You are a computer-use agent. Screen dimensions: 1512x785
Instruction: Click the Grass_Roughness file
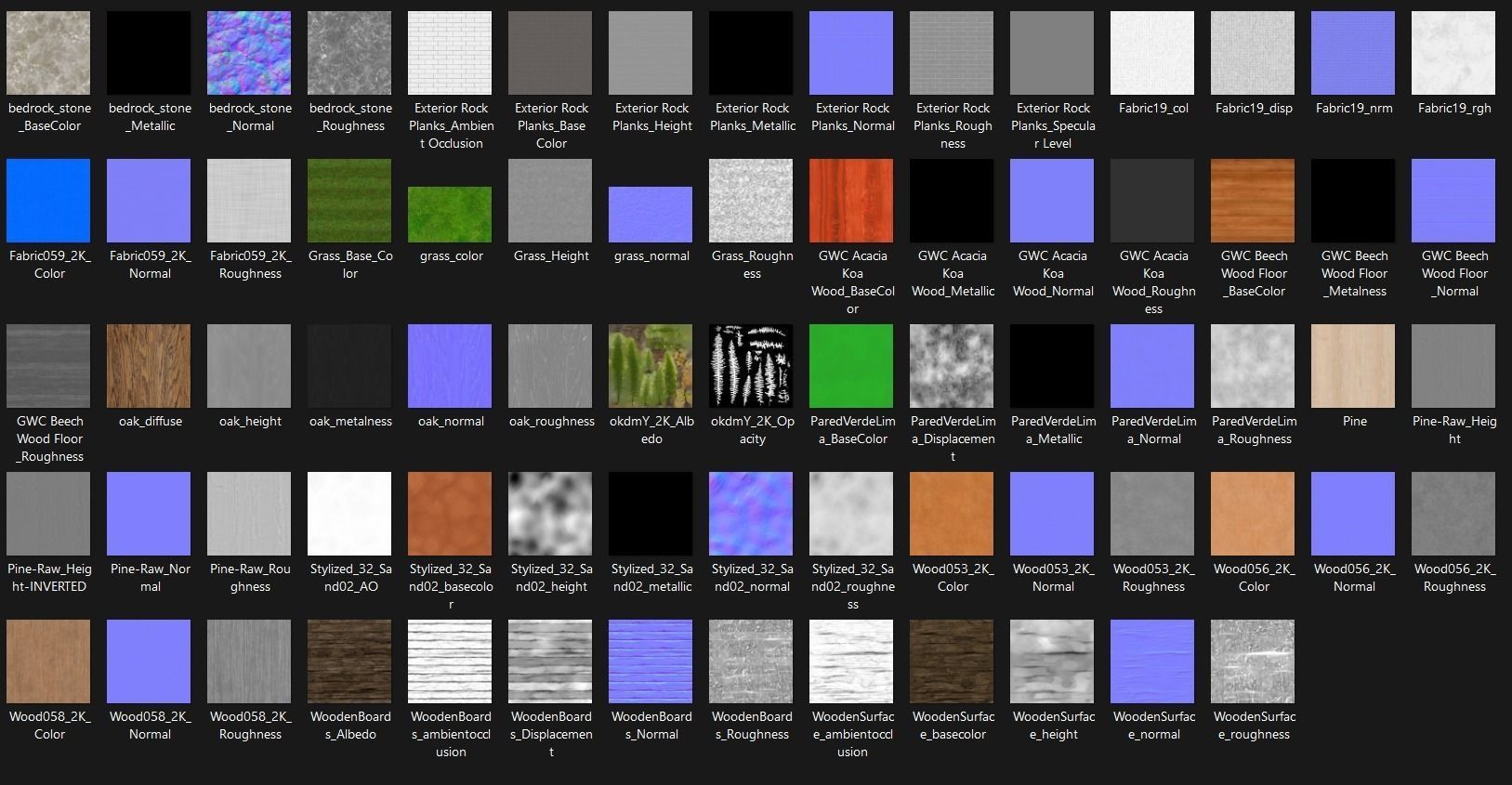[x=751, y=201]
